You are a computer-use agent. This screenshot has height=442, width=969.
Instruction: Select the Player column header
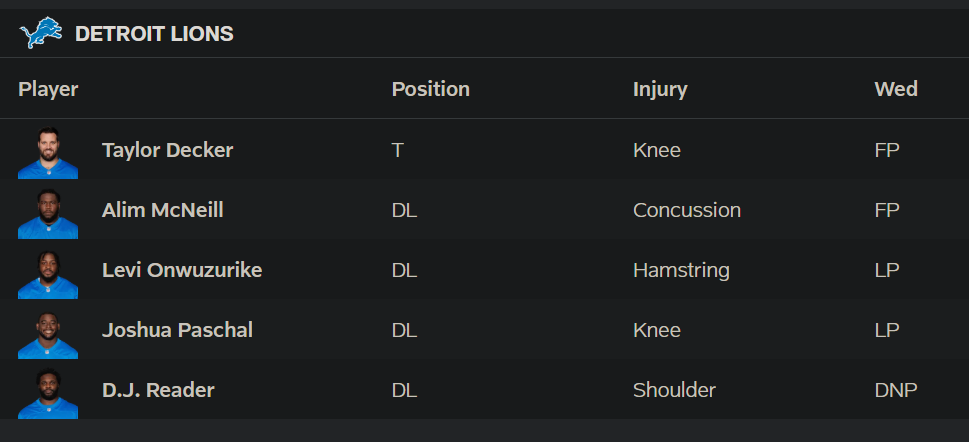tap(48, 89)
